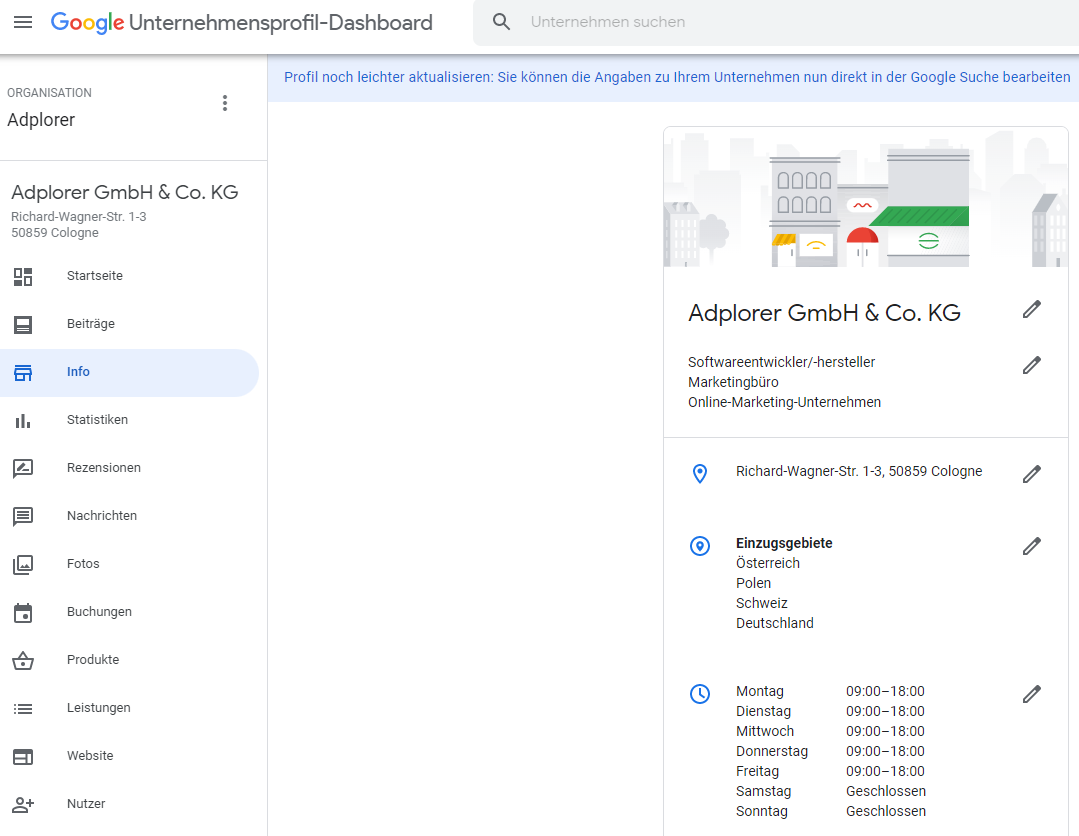Edit Einzugsgebiete with pencil icon
Viewport: 1079px width, 836px height.
tap(1032, 546)
